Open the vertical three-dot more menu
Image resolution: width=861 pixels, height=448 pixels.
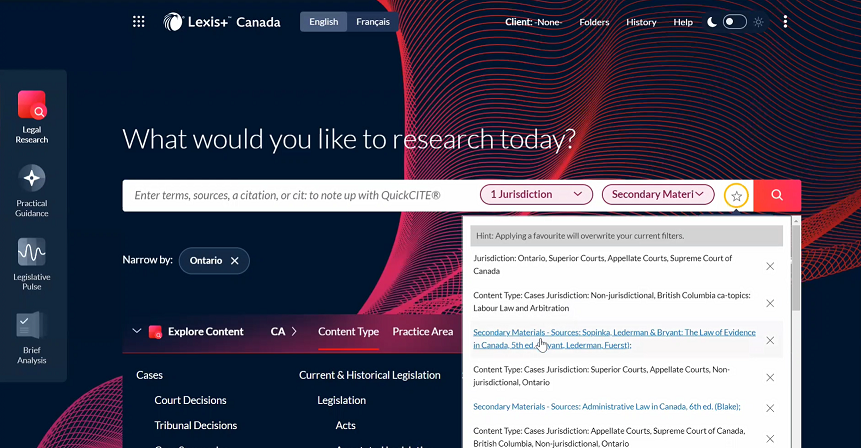(785, 22)
